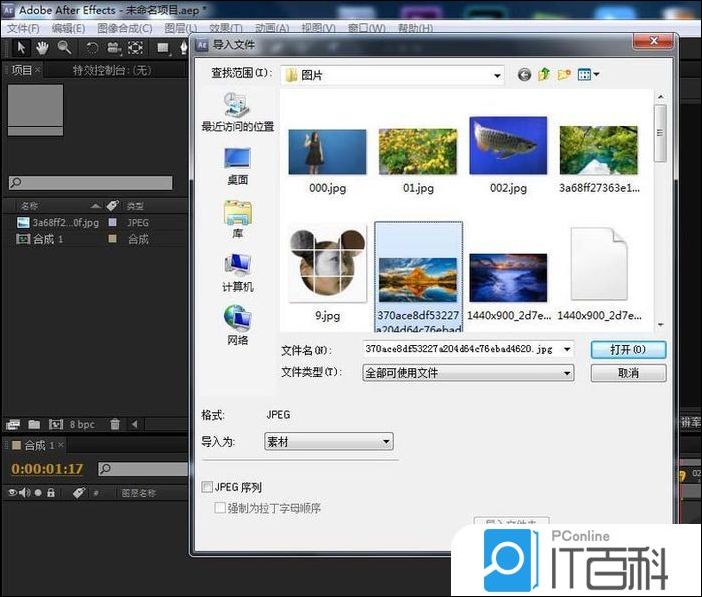
Task: Click the 打开(O) button
Action: pos(627,349)
